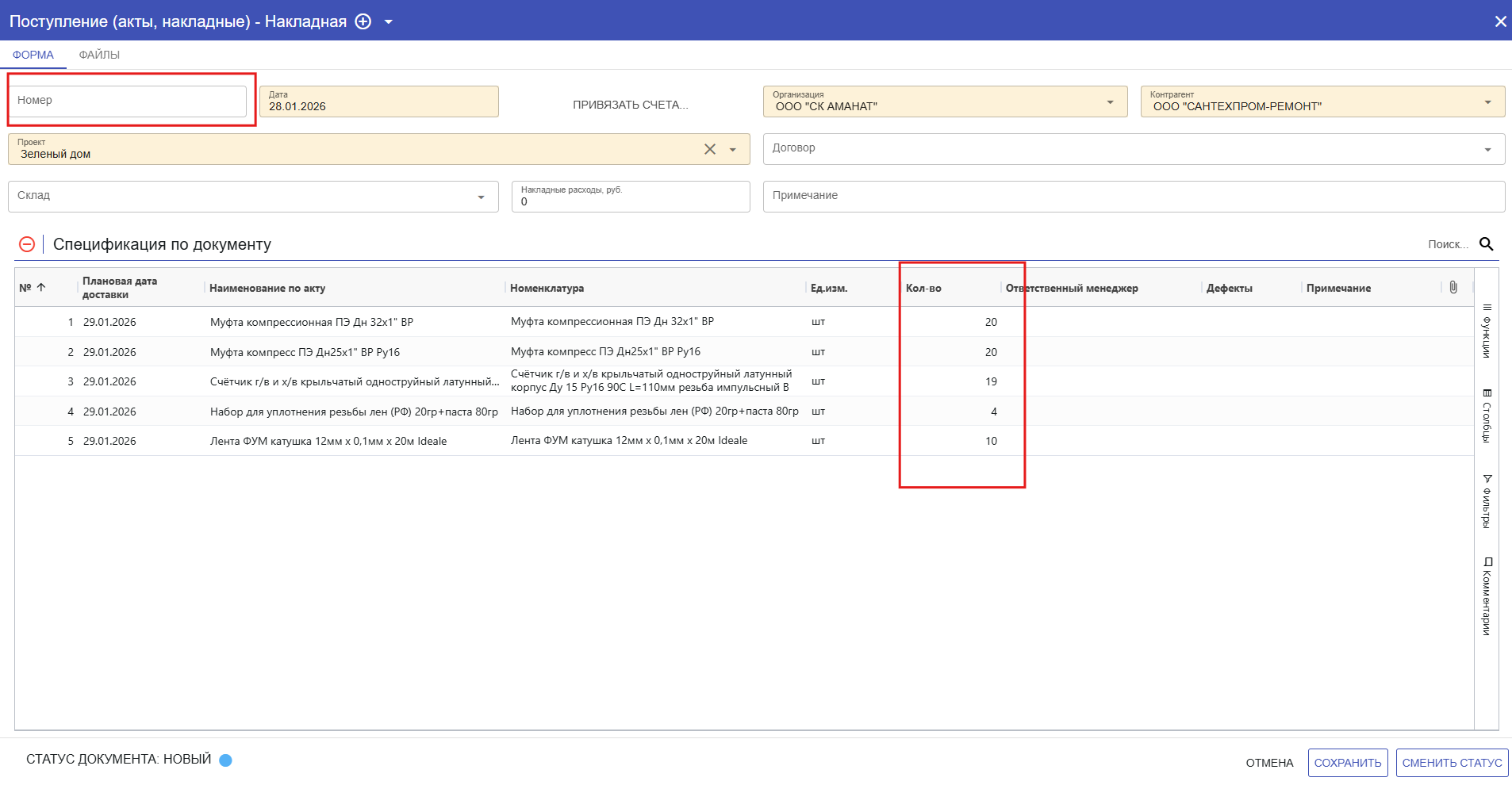Click ПРИВЯЗАТЬ СЧЕТА link
The image size is (1512, 785).
tap(631, 105)
